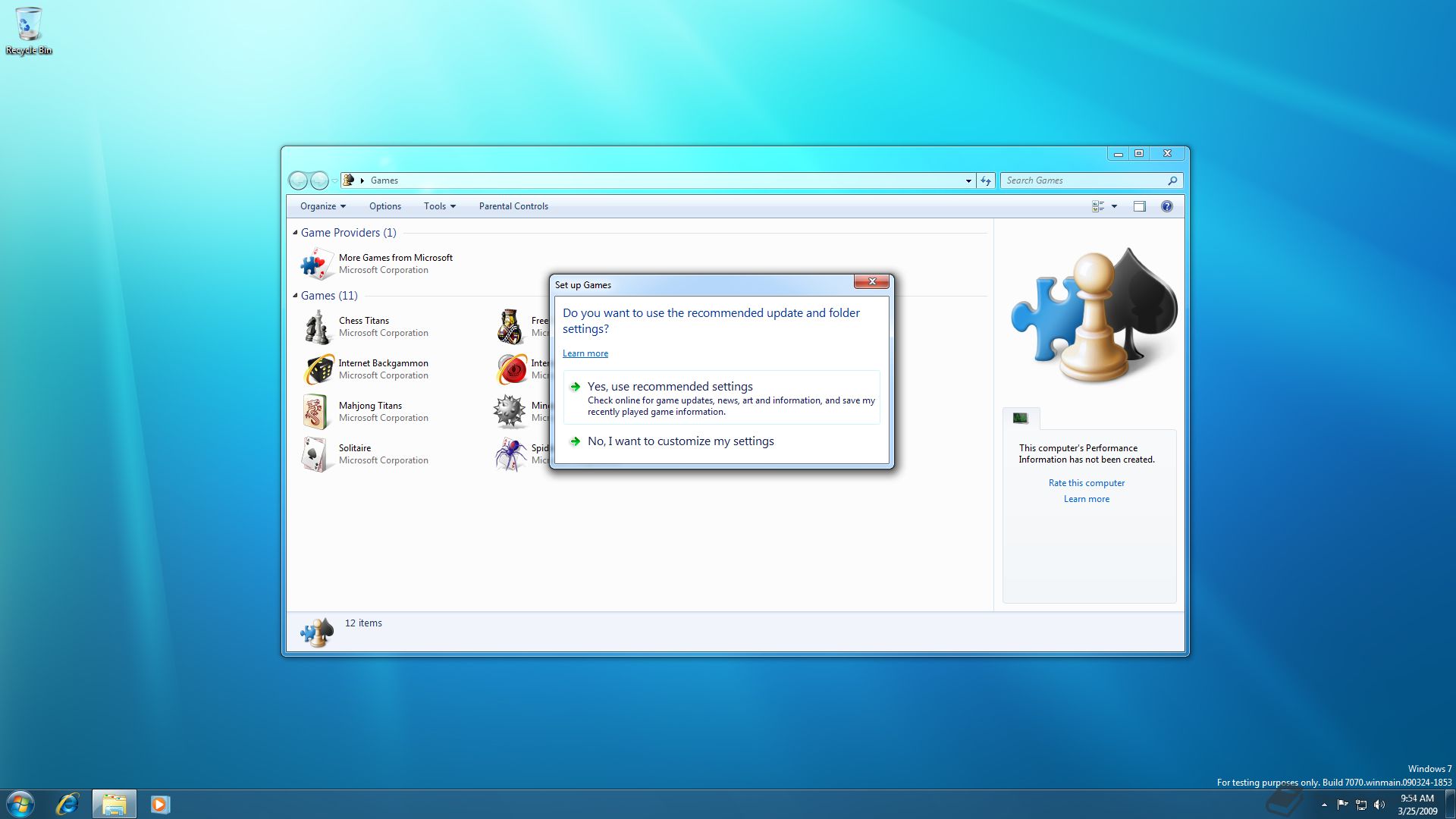The width and height of the screenshot is (1456, 819).
Task: Choose Yes, use recommended settings
Action: point(721,398)
